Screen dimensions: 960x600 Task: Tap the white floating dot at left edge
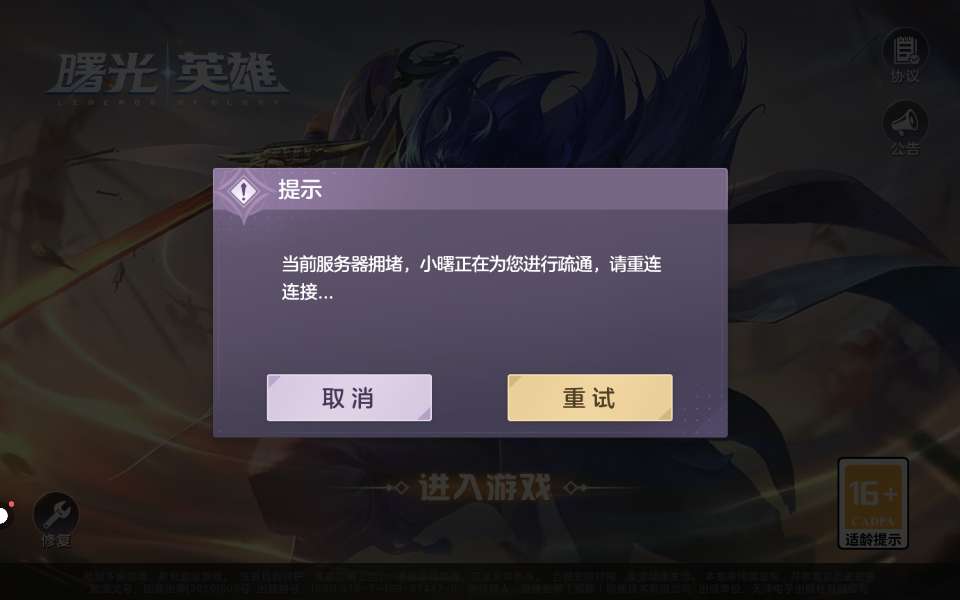click(x=4, y=516)
